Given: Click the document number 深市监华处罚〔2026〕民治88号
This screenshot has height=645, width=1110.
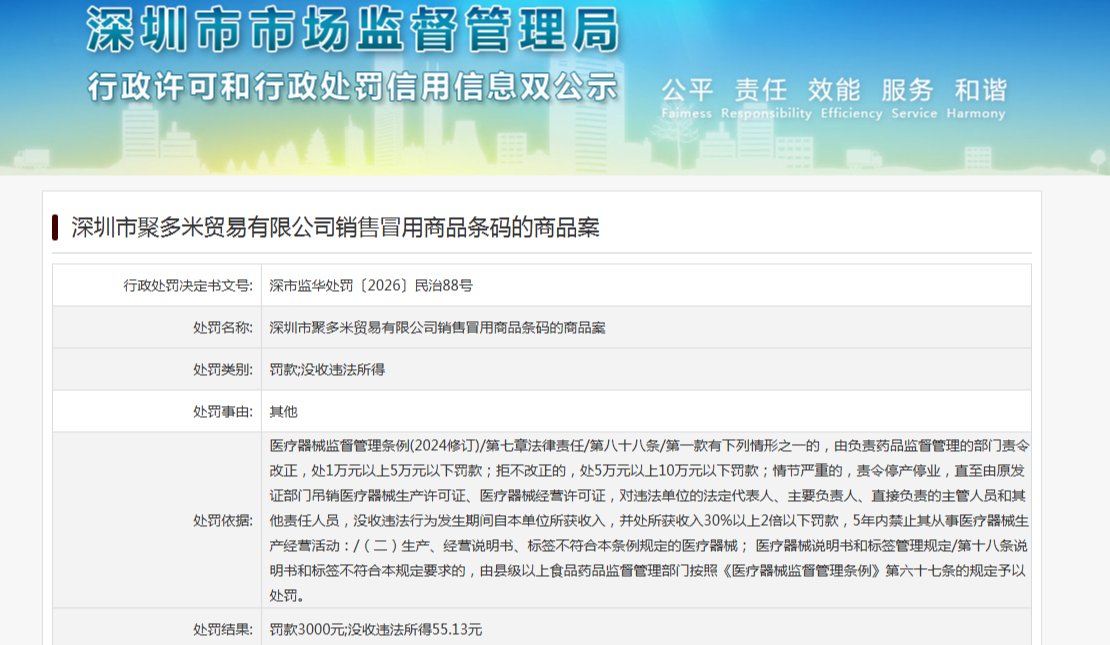Looking at the screenshot, I should point(371,285).
